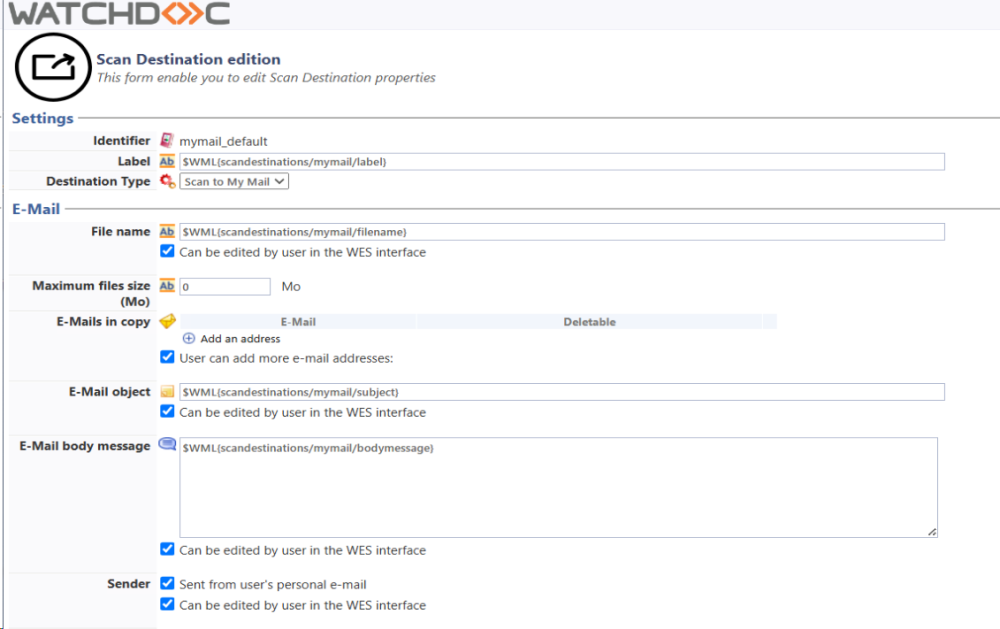Click the Identifier icon beside mymail_default
Screen dimensions: 1000x629
[x=167, y=140]
